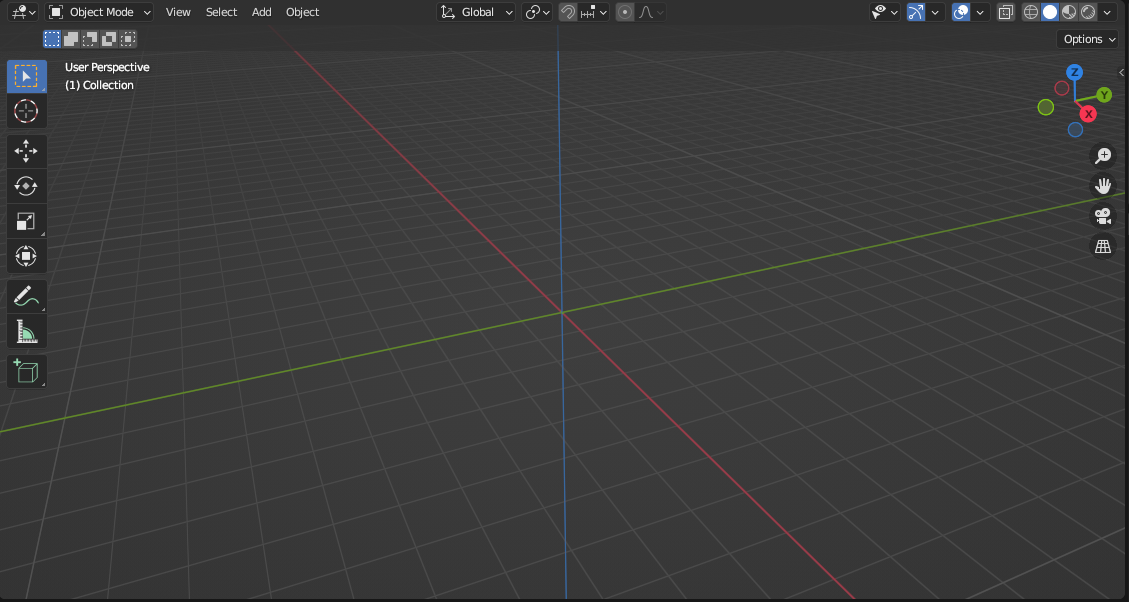
Task: Open the View menu
Action: tap(178, 12)
